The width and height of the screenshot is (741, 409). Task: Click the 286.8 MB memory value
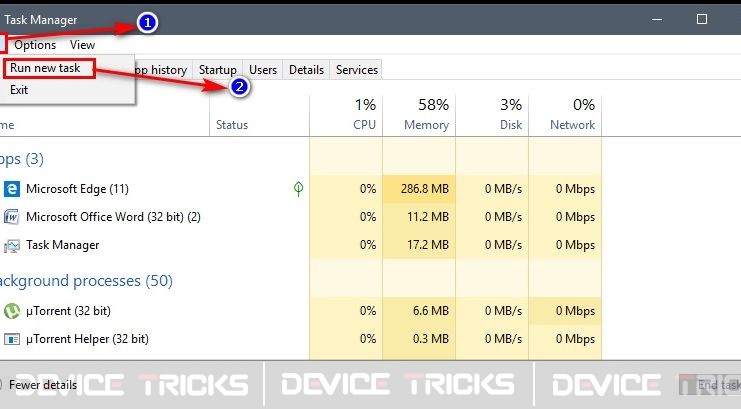coord(424,189)
